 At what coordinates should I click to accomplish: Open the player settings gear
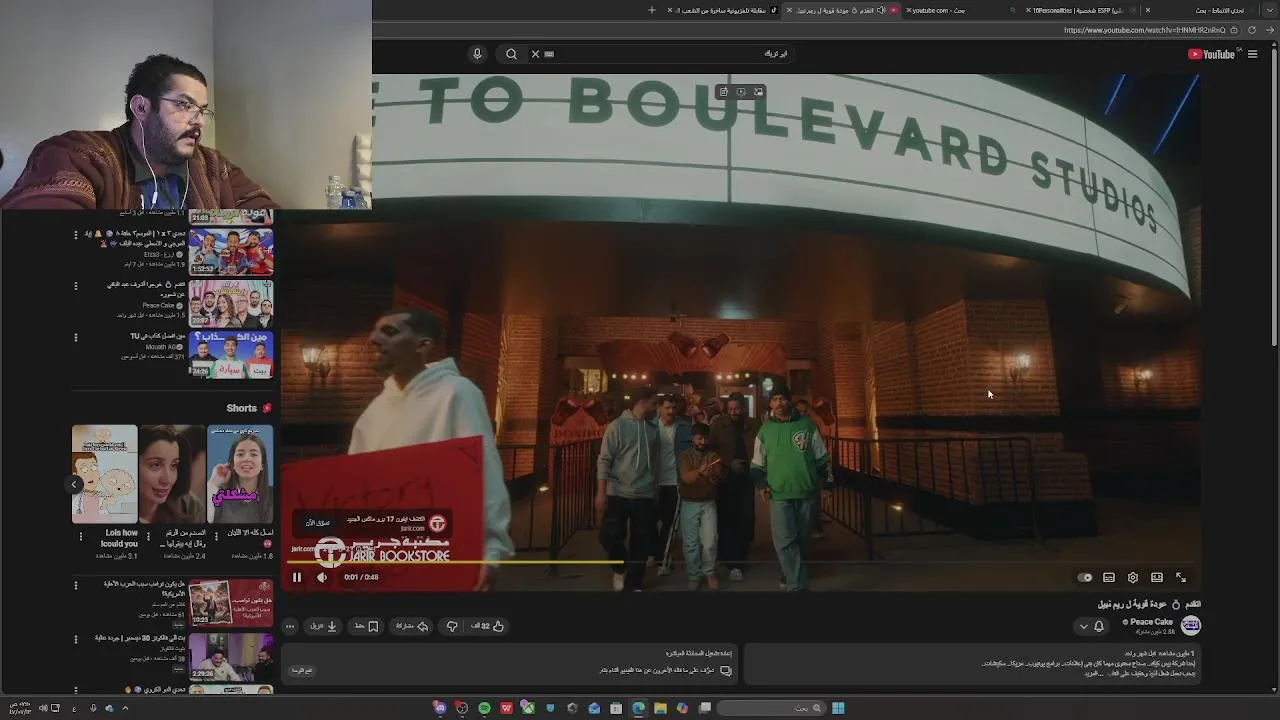[x=1133, y=577]
